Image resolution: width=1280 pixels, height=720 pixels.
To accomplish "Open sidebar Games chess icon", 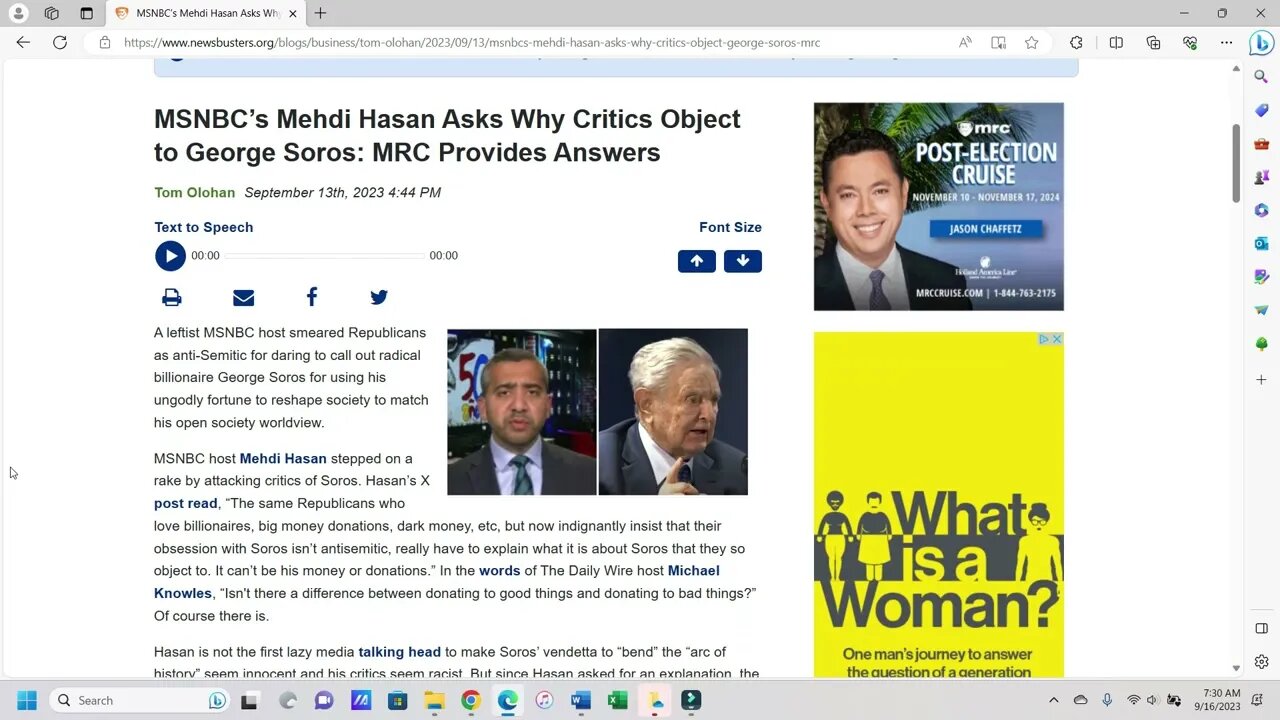I will coord(1261,177).
